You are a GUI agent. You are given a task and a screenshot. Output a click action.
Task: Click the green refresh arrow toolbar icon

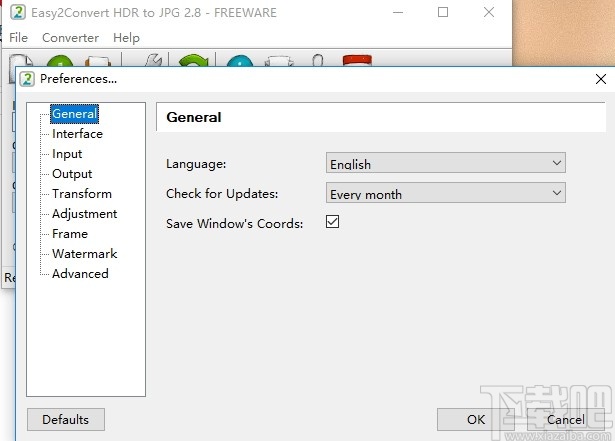[x=193, y=61]
